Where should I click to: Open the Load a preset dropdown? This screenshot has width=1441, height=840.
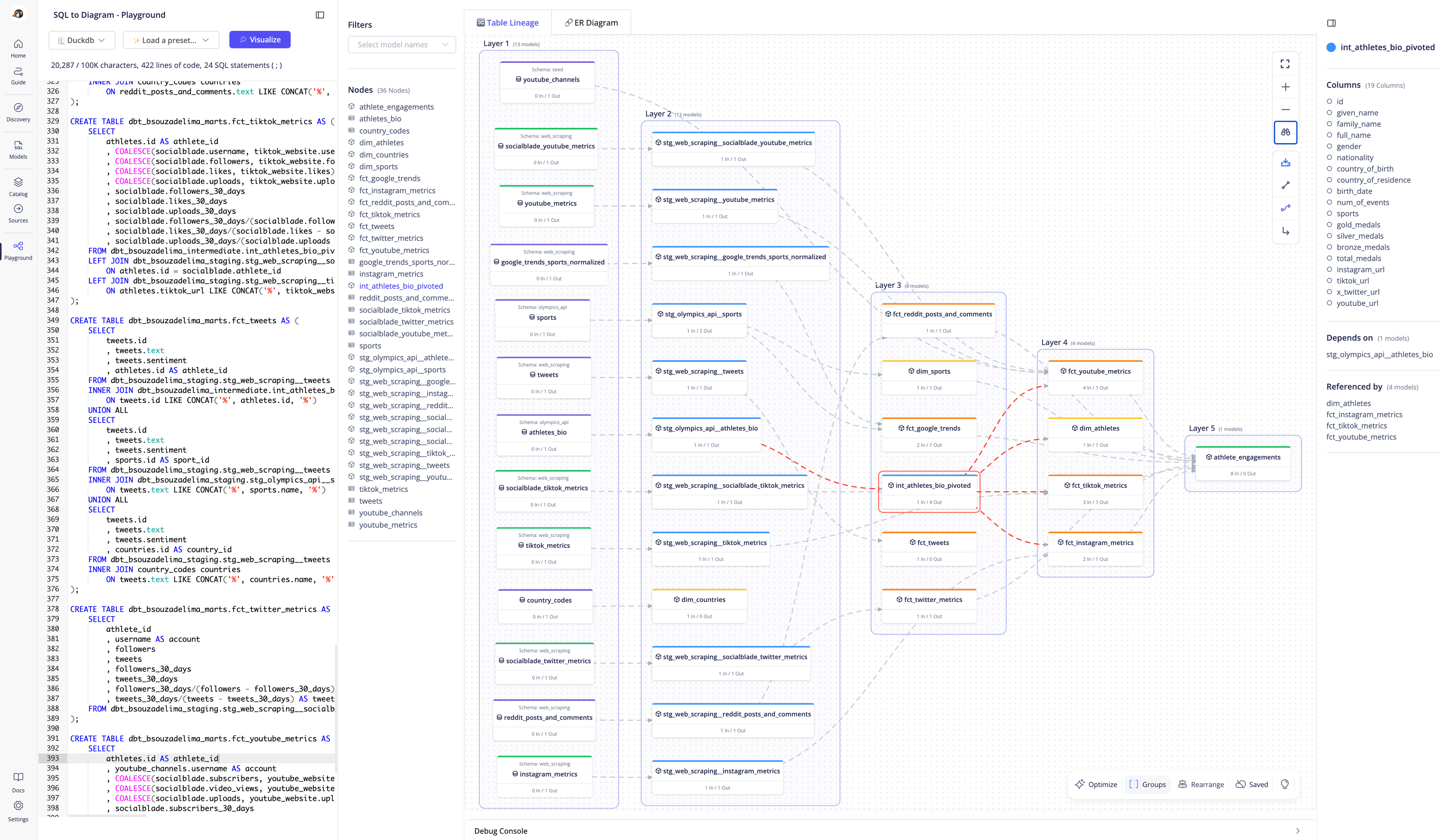(170, 40)
